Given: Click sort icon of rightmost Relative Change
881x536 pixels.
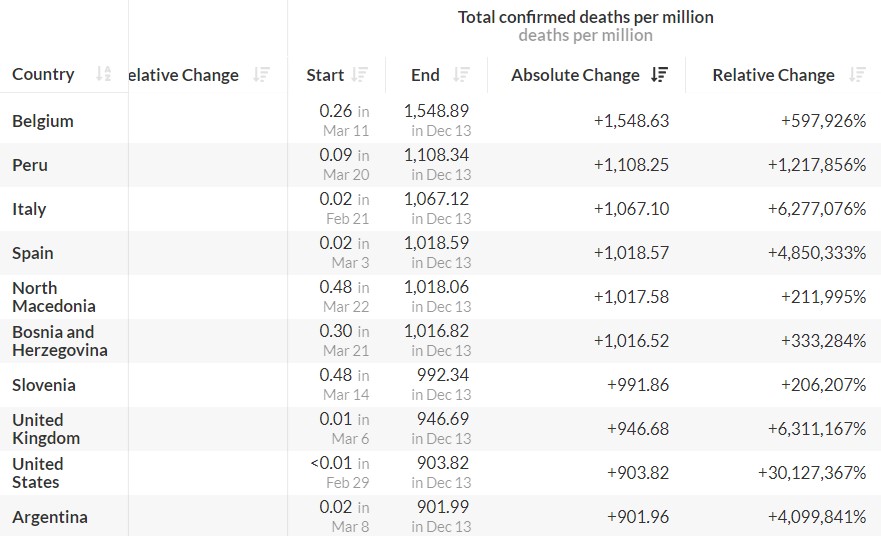Looking at the screenshot, I should point(856,75).
